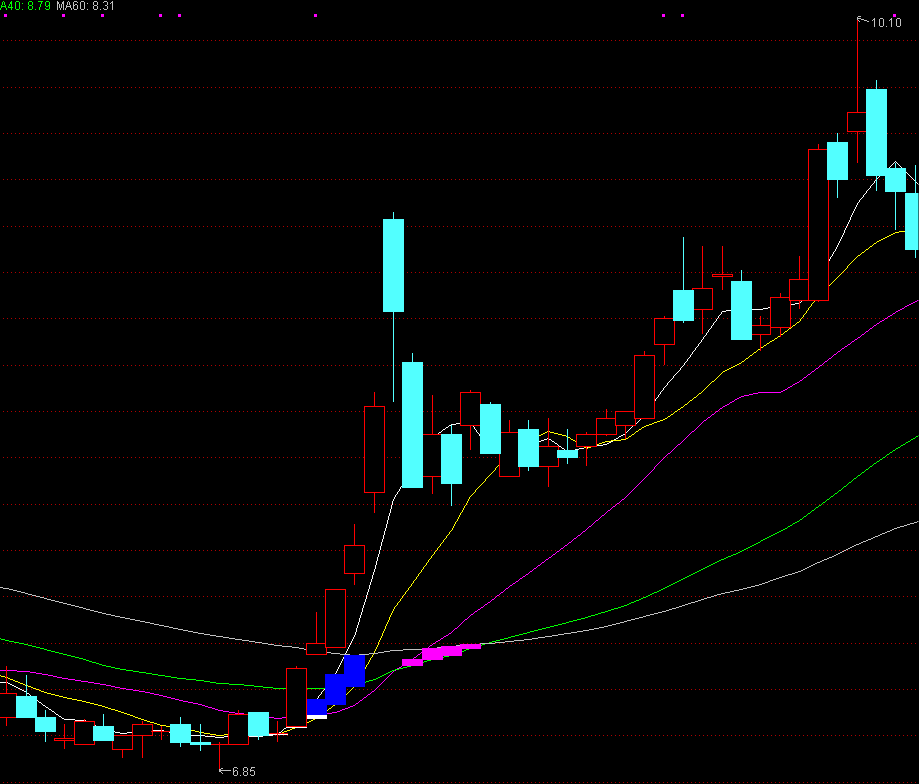Click the 10.10 high price label

pos(886,22)
